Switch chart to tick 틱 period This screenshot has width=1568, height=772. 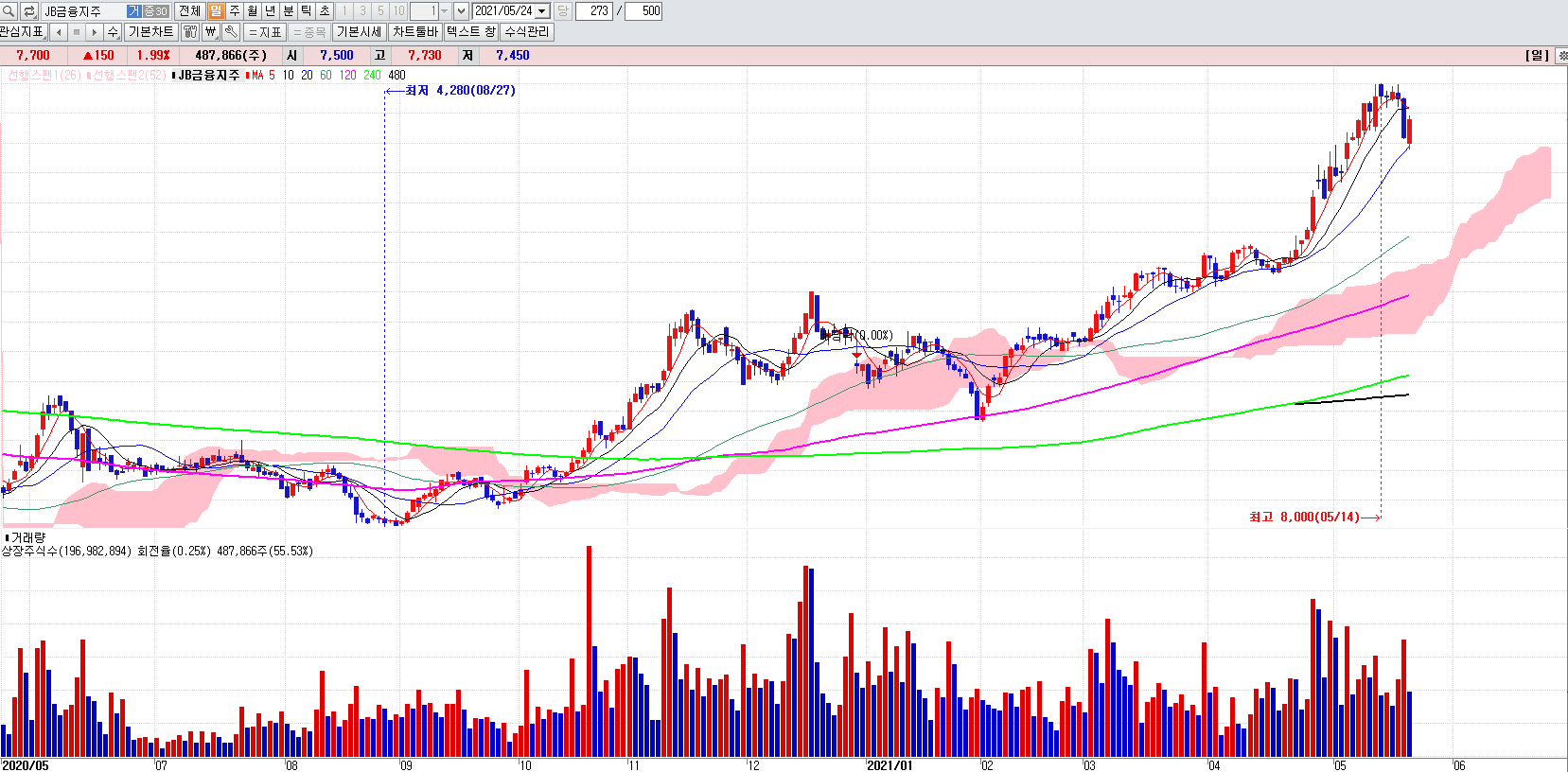307,11
